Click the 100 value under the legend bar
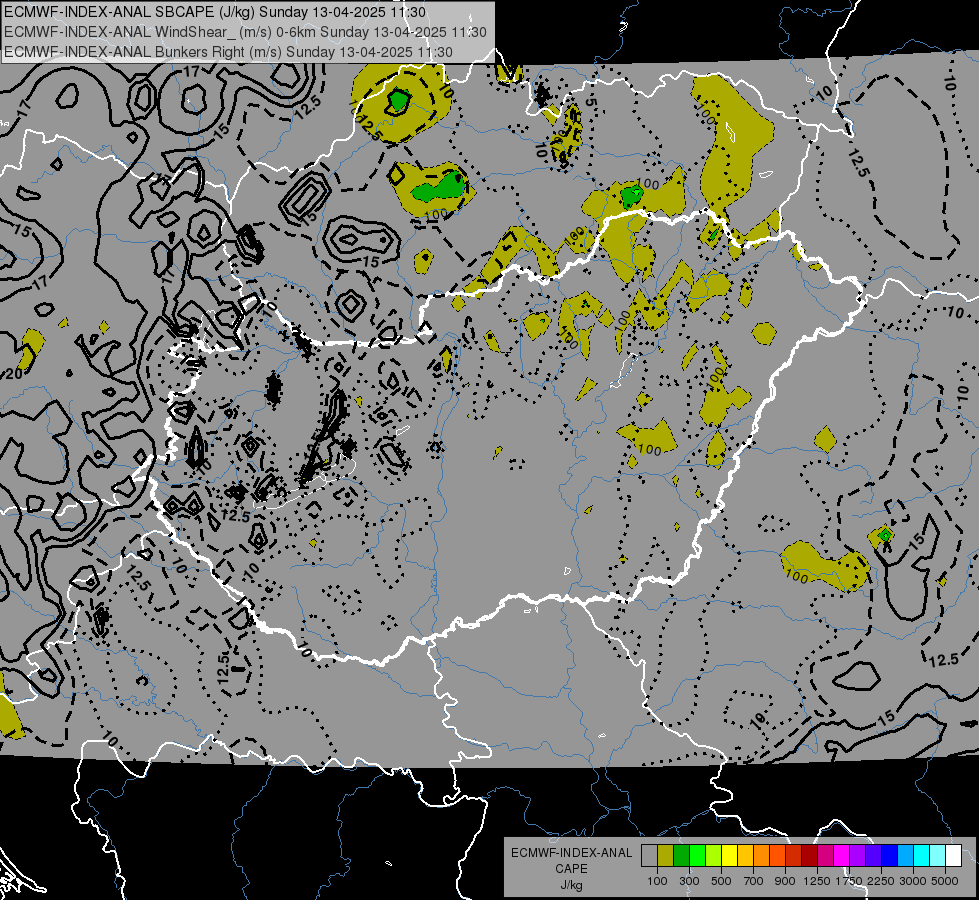This screenshot has height=900, width=979. [x=657, y=881]
